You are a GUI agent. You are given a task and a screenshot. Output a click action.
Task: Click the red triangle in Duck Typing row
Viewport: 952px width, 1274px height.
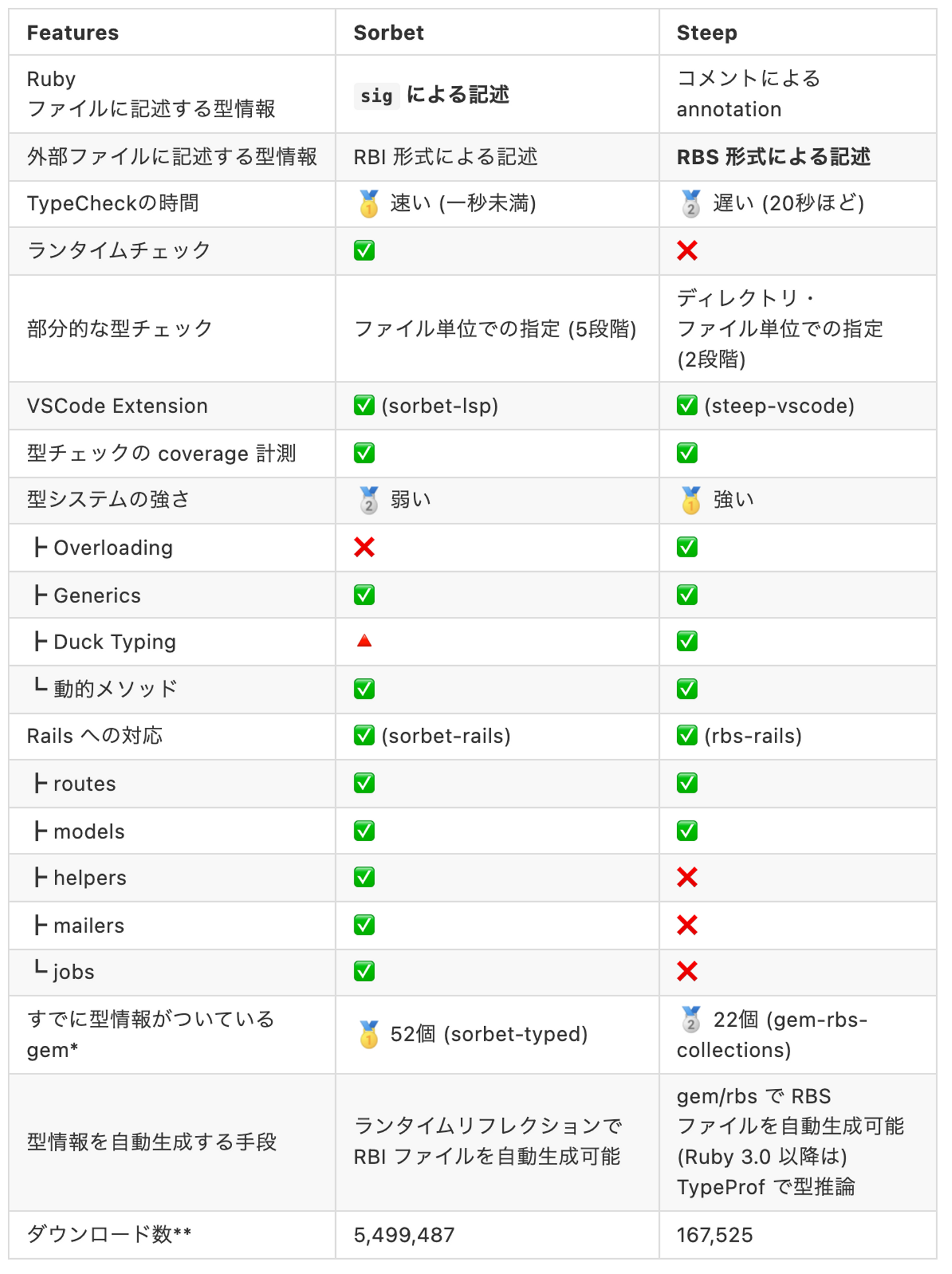coord(364,641)
